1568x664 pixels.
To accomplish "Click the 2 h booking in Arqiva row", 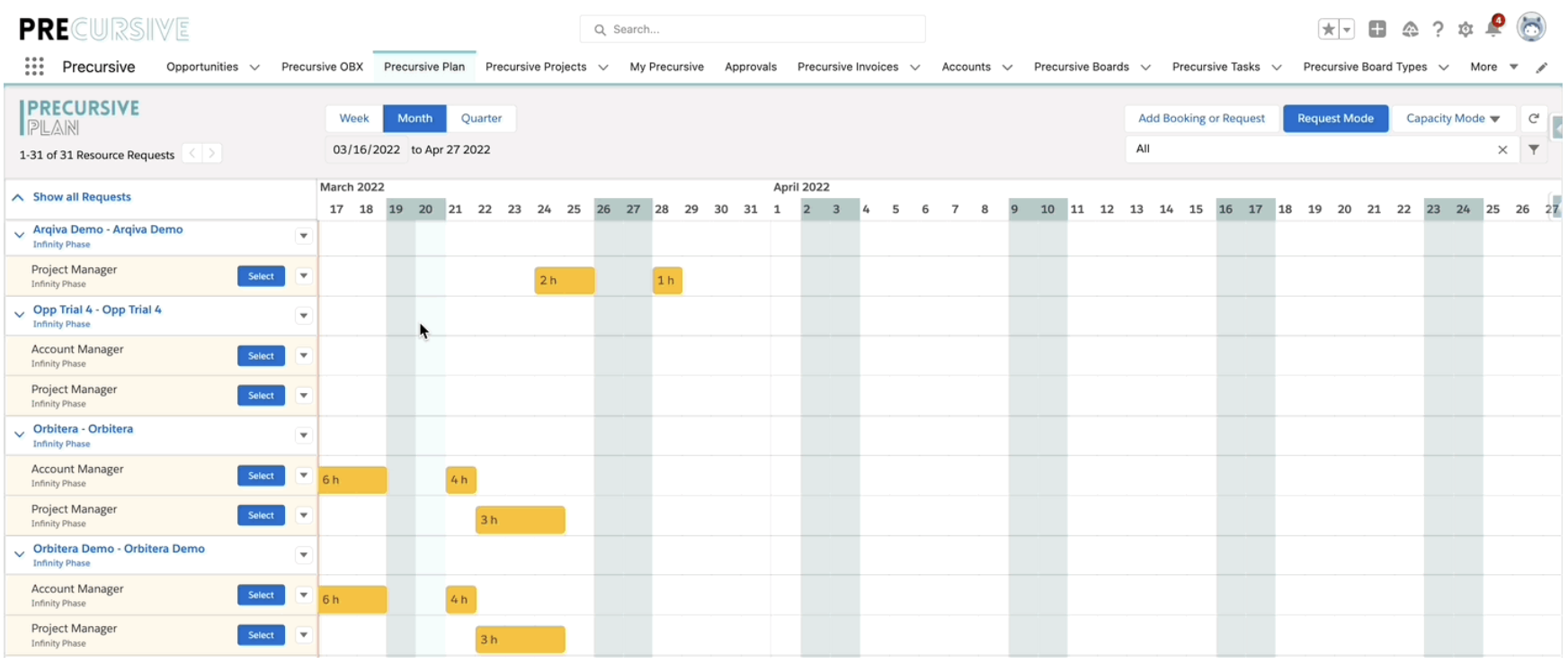I will point(564,281).
